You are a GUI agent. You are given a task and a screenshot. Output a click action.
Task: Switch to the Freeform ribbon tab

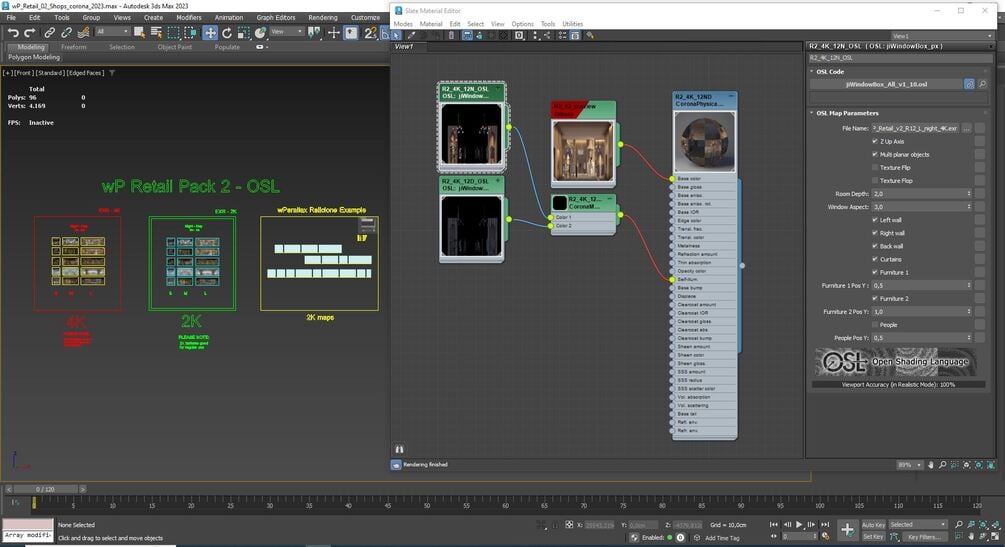click(73, 47)
